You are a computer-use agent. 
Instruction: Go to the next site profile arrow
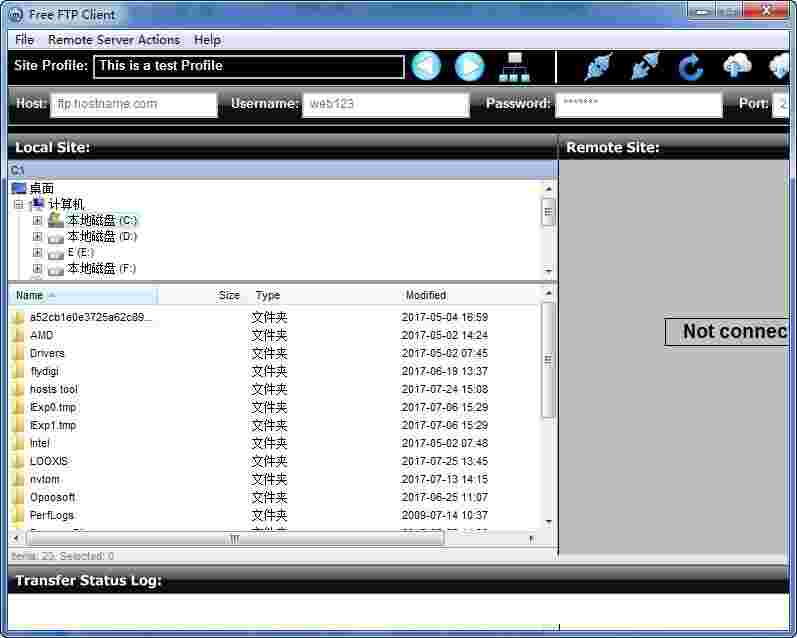point(469,66)
